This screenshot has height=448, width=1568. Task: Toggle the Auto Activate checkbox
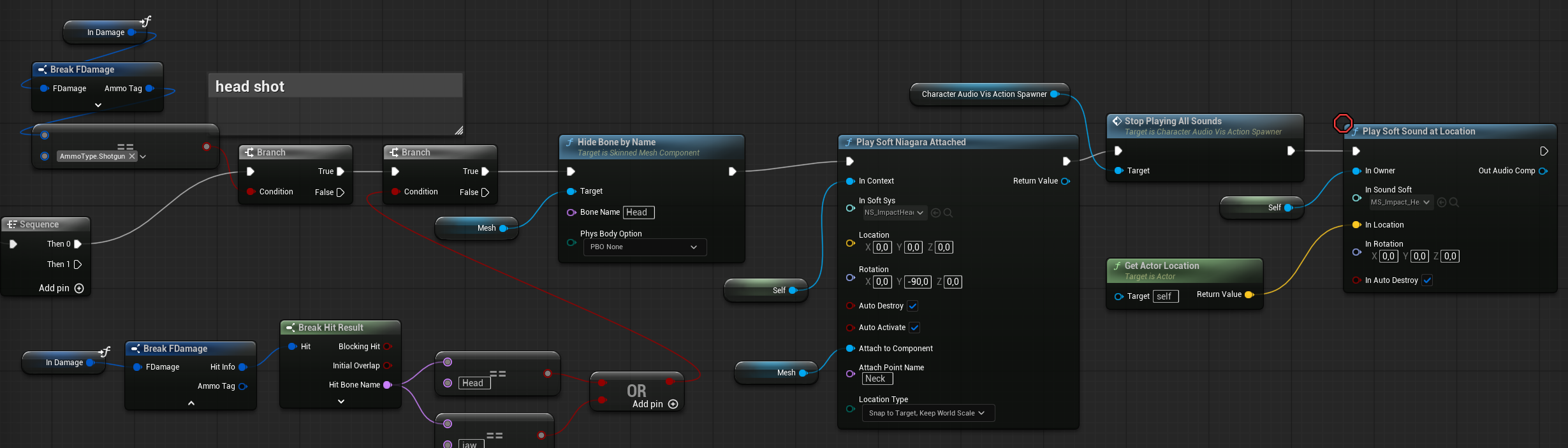pyautogui.click(x=914, y=328)
